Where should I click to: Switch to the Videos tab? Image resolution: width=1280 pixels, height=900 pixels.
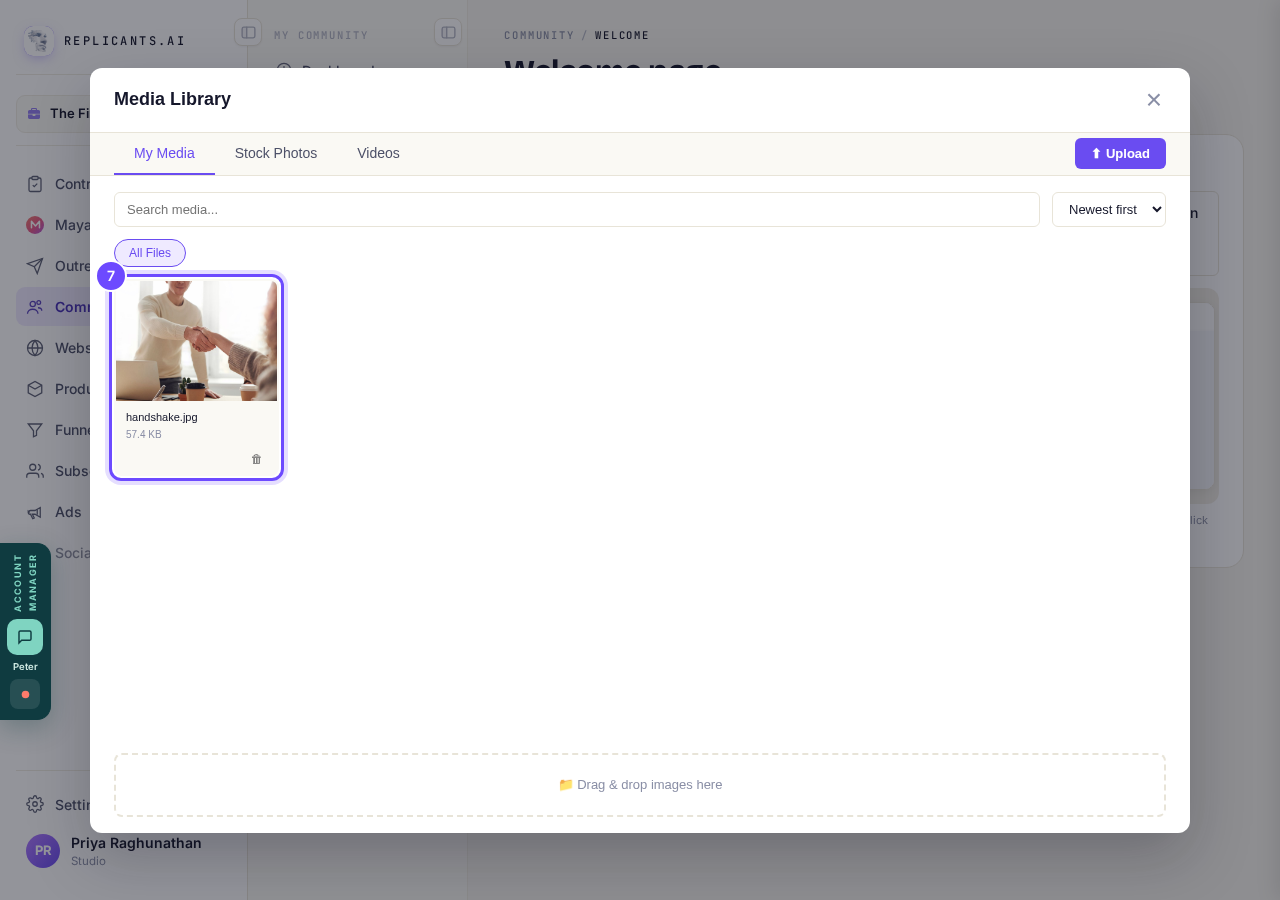(378, 153)
